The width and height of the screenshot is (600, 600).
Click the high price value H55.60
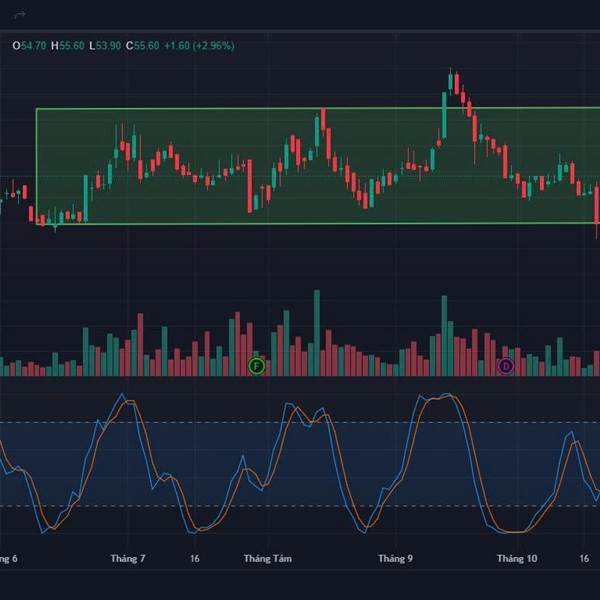(69, 46)
